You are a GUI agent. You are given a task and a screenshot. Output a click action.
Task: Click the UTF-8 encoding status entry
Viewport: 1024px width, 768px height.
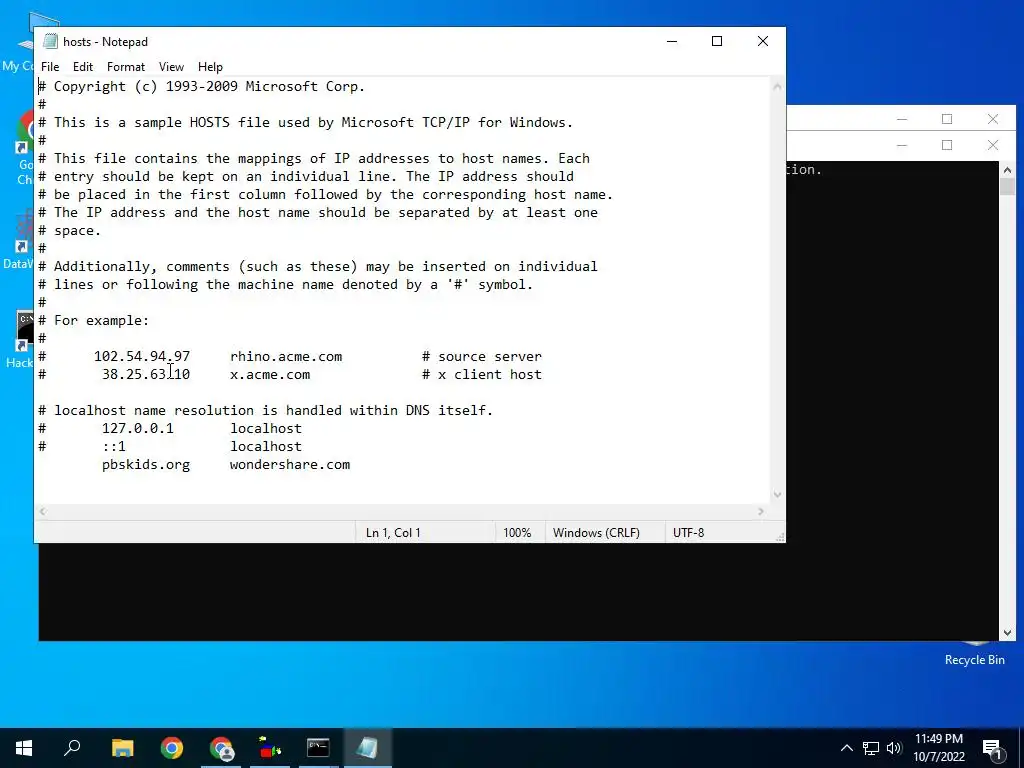(688, 532)
